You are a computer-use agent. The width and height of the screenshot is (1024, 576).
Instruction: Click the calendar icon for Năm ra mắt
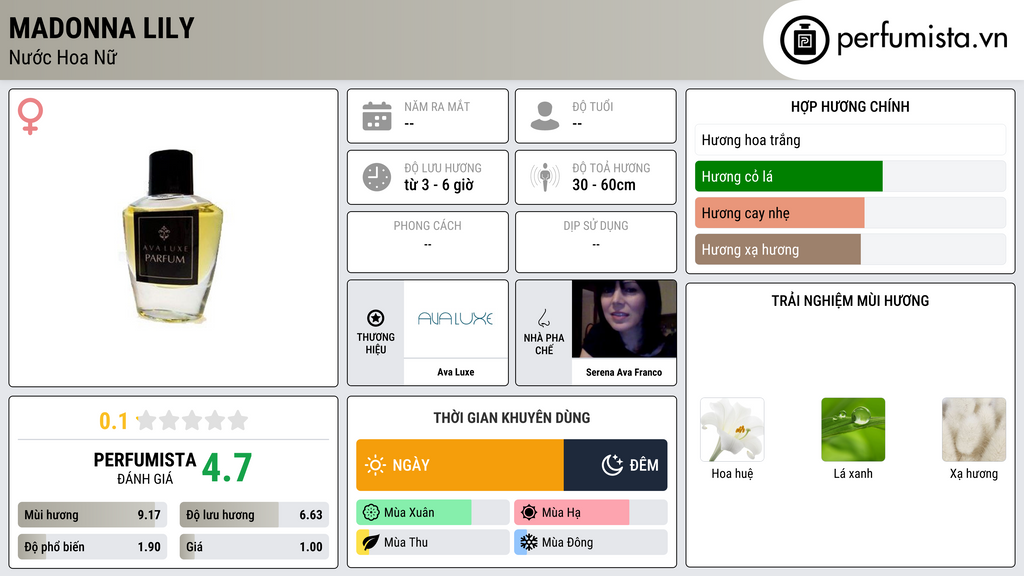pyautogui.click(x=377, y=116)
